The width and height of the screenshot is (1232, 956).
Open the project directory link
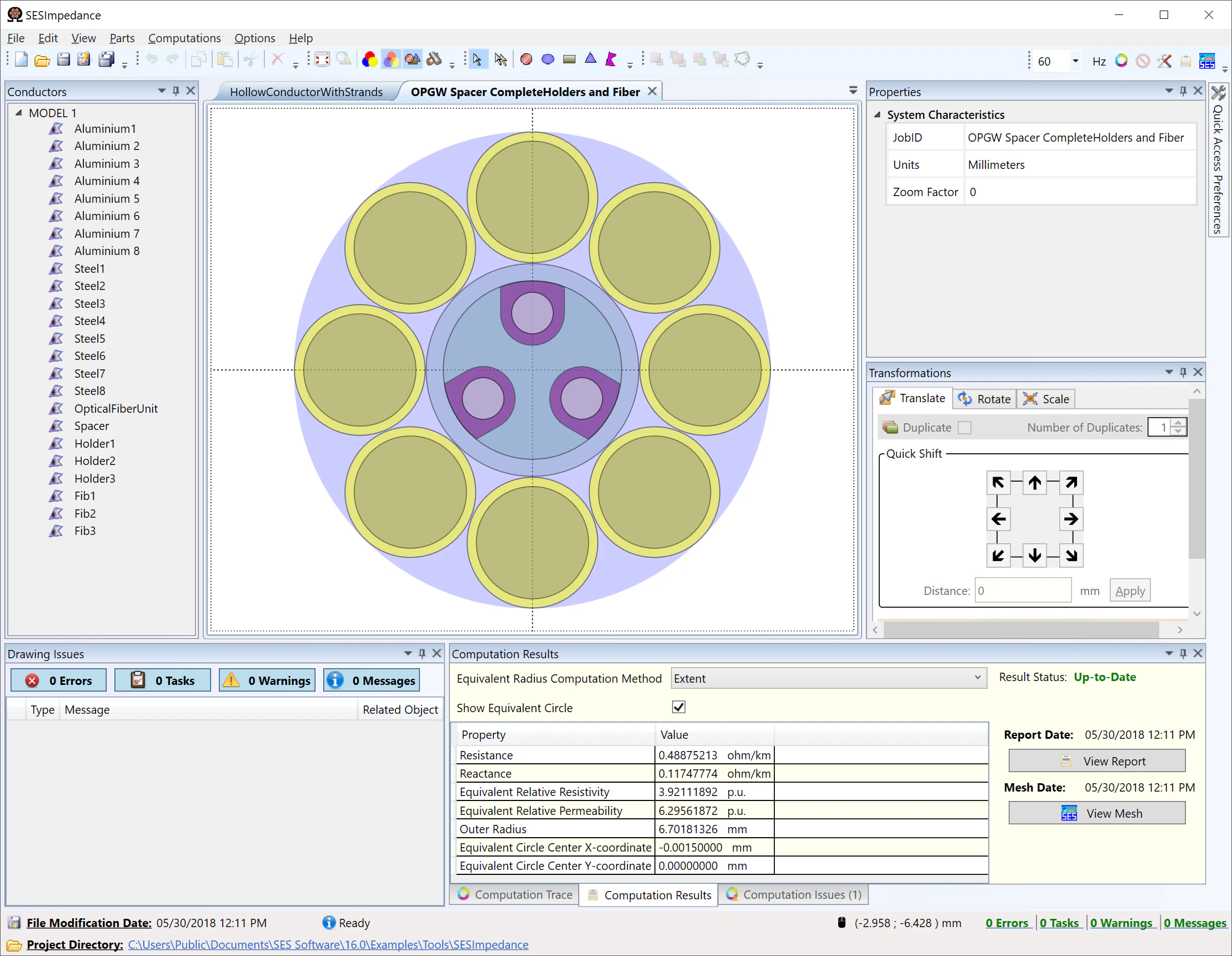click(328, 944)
